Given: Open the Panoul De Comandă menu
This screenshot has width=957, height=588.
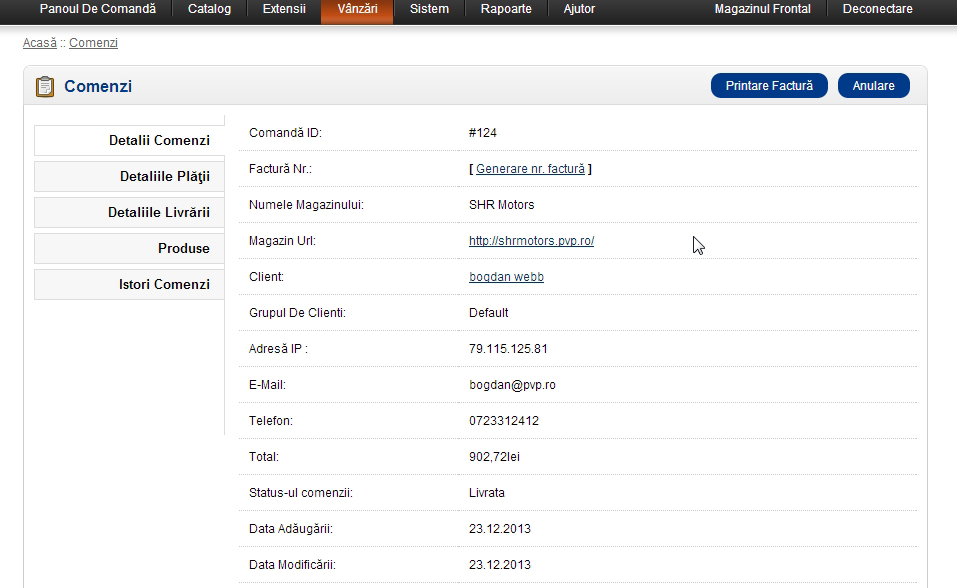Looking at the screenshot, I should (x=98, y=9).
